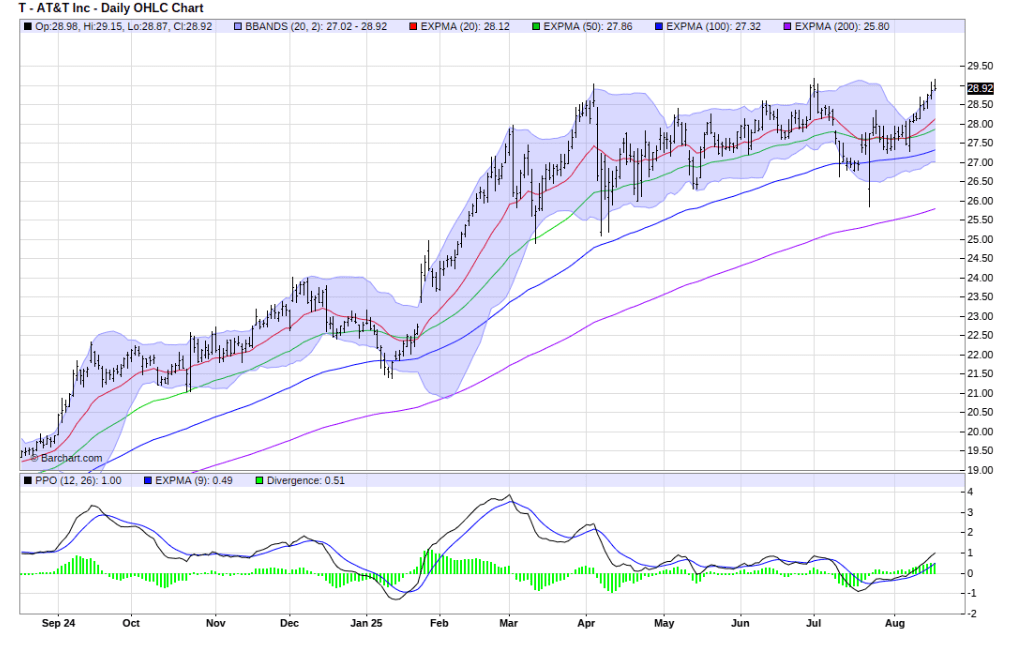Click the 20.00 price axis label
1017x659 pixels.
pos(980,432)
